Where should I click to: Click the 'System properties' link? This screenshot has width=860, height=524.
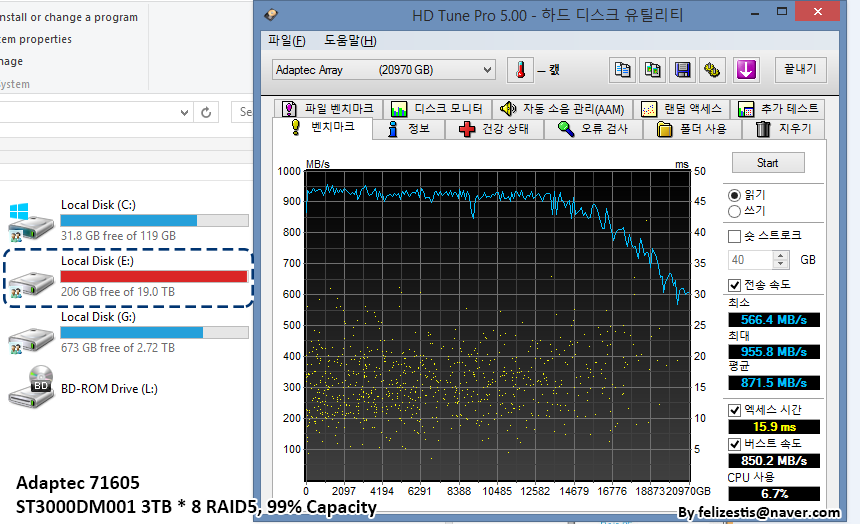coord(36,39)
